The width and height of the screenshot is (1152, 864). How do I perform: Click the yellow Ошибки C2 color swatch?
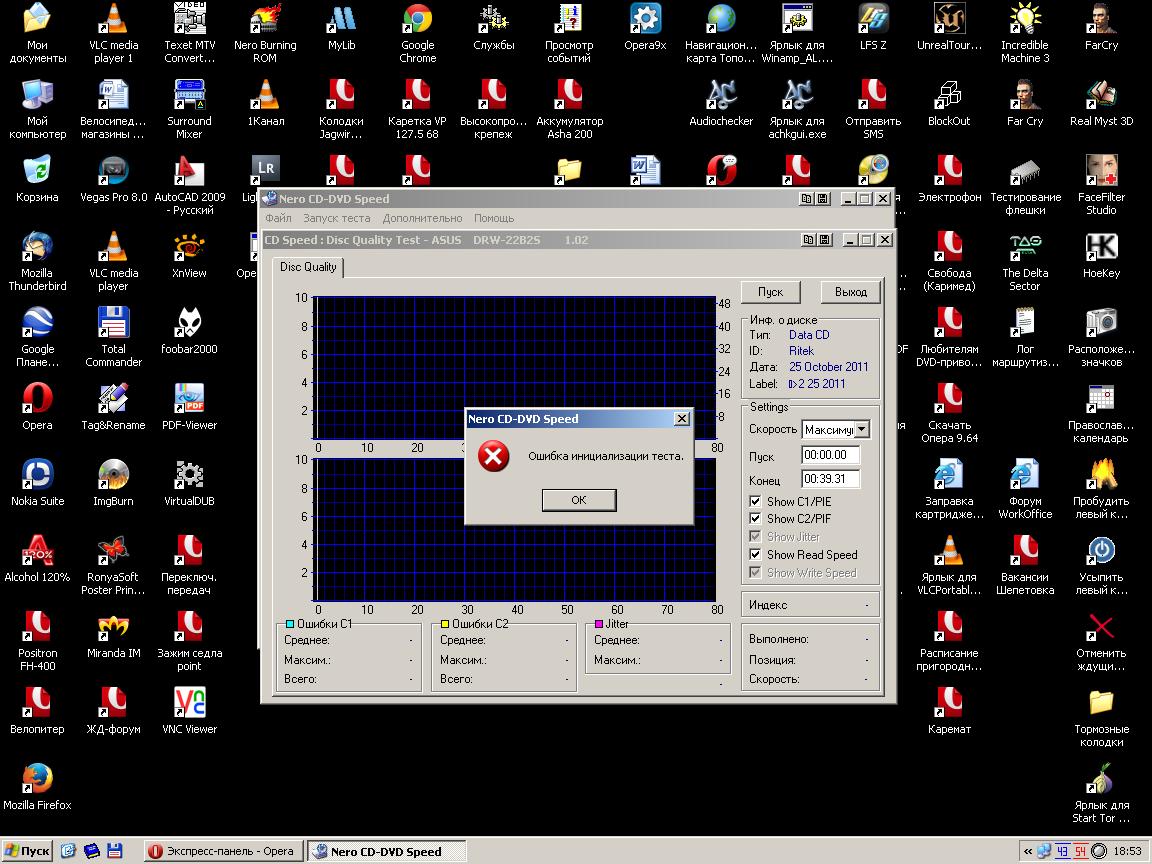coord(444,624)
